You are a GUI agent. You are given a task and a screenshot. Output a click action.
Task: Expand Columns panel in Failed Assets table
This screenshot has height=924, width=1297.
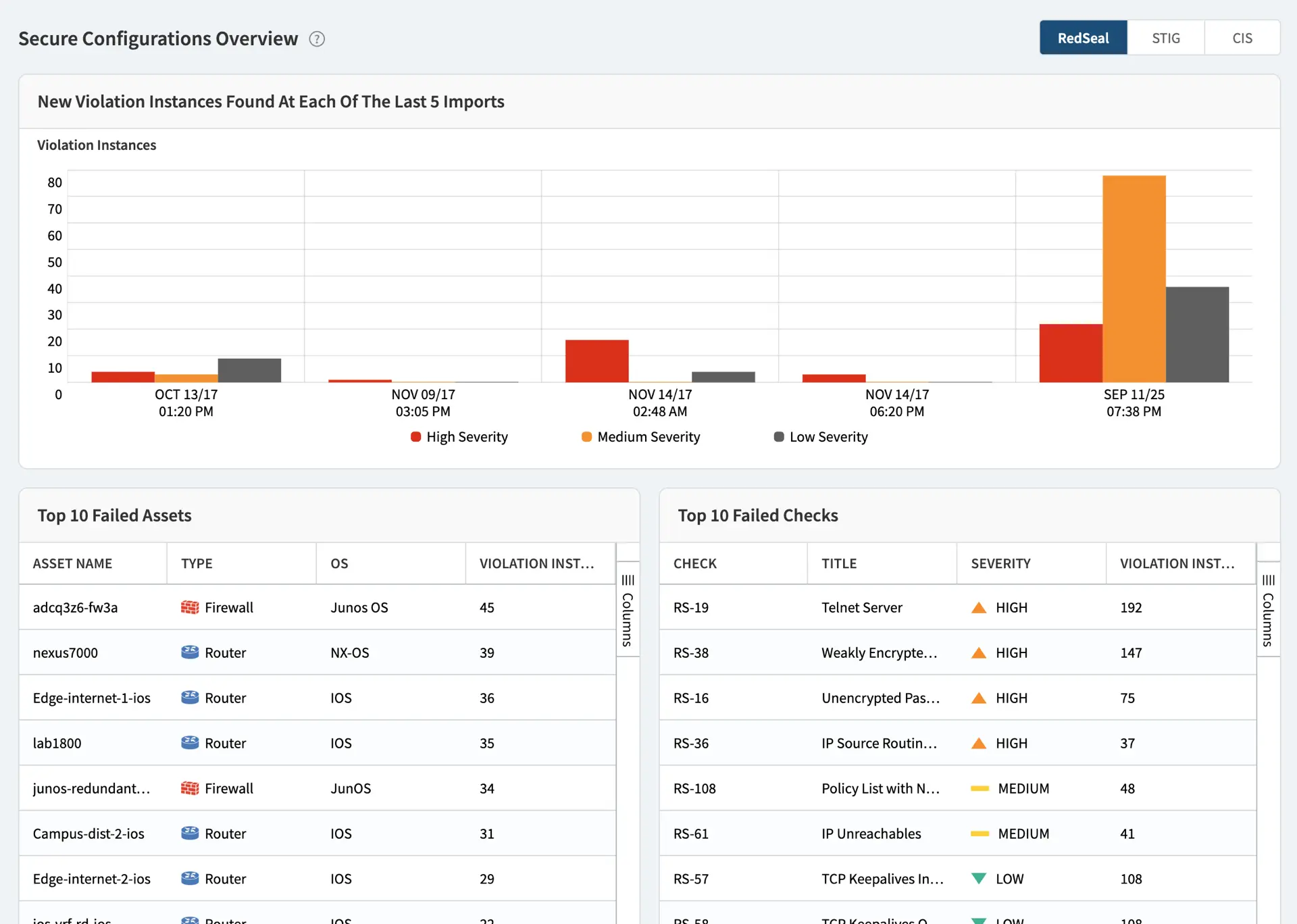click(628, 609)
